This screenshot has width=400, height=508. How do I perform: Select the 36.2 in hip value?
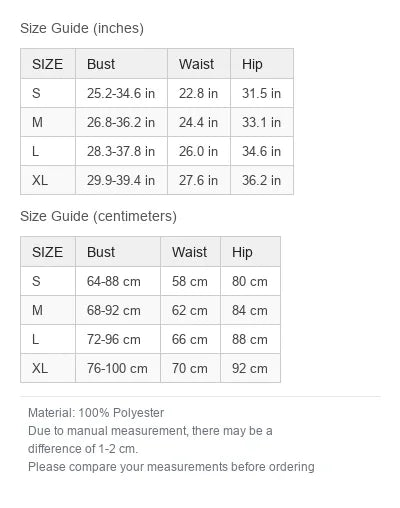[x=262, y=180]
